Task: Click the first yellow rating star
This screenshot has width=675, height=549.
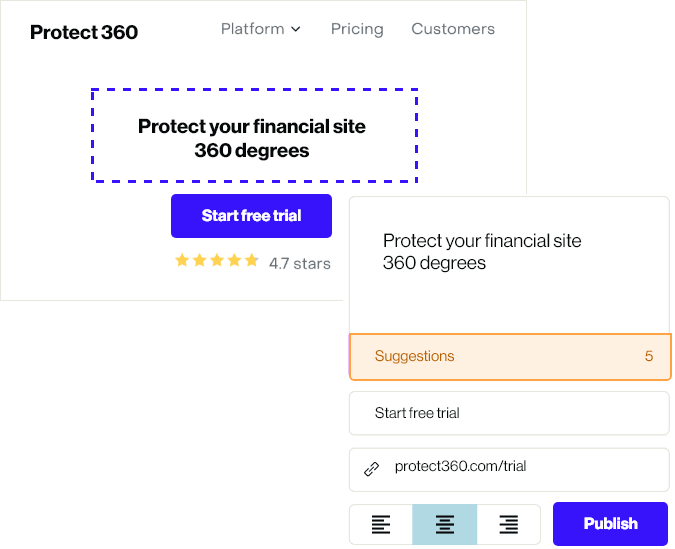Action: tap(182, 261)
